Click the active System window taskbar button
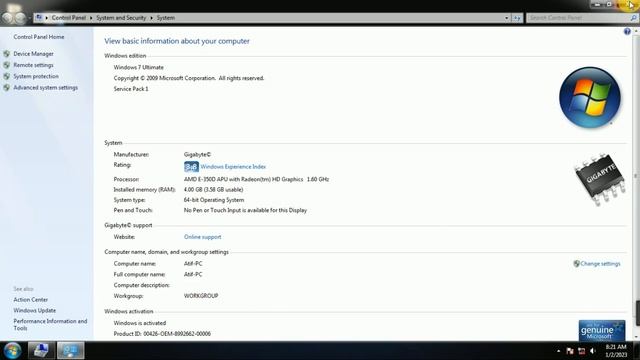The width and height of the screenshot is (640, 360). click(70, 351)
